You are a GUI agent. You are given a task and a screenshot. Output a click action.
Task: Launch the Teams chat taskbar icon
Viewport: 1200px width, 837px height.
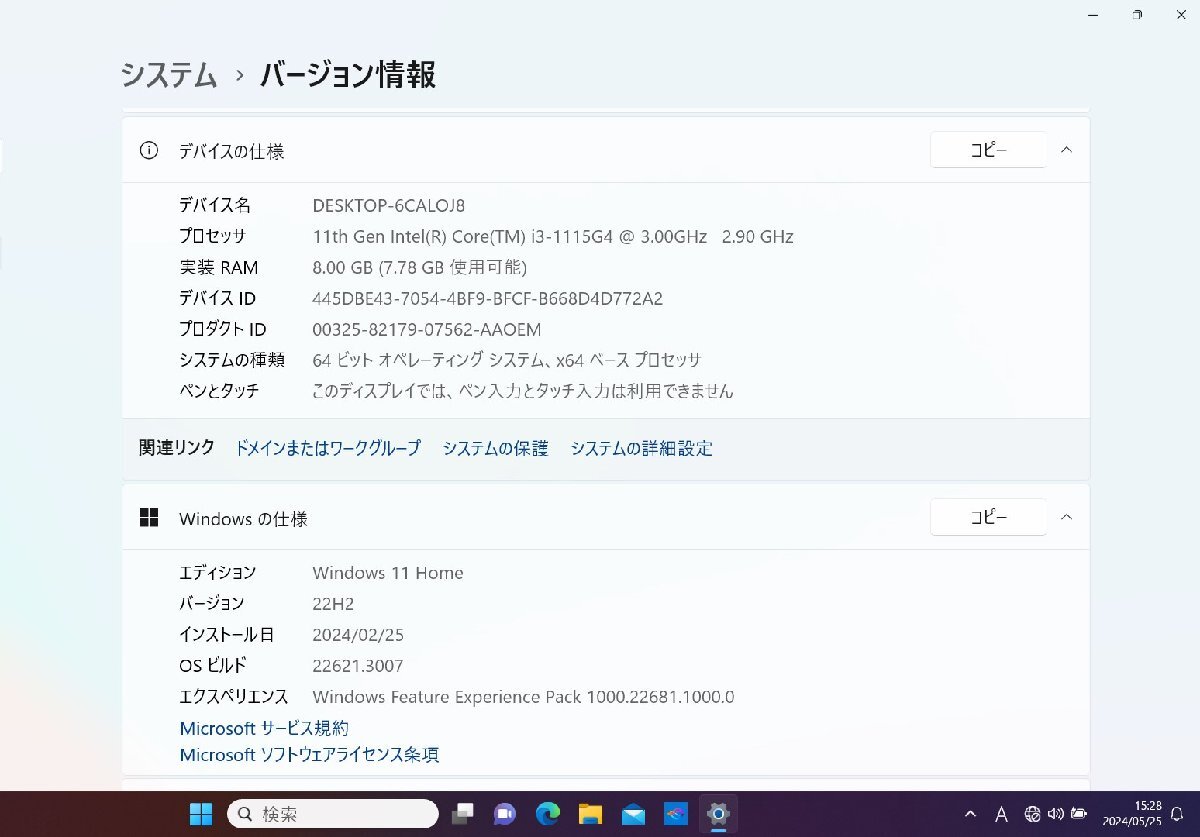coord(504,813)
